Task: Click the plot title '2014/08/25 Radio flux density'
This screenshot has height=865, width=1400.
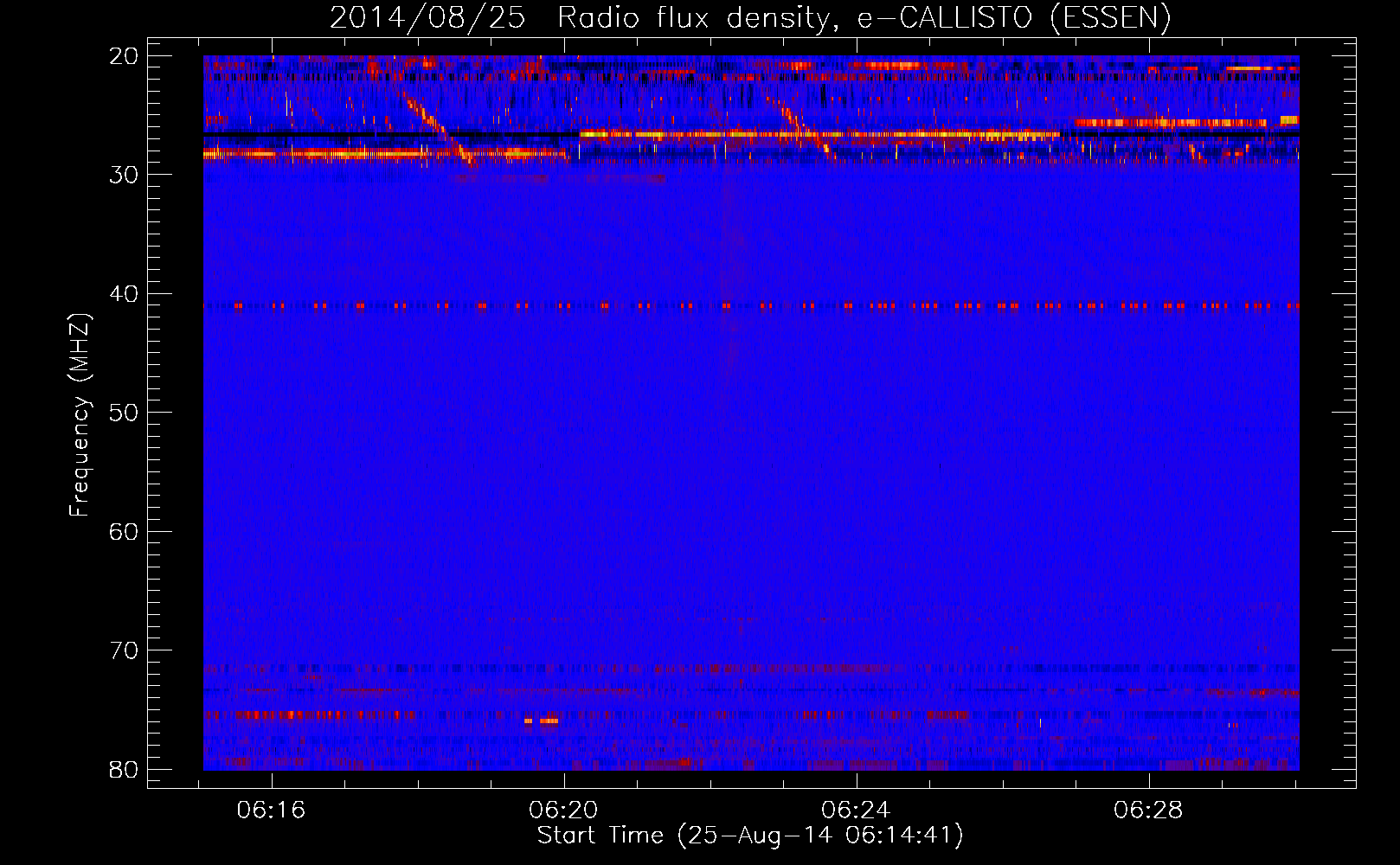Action: coord(750,18)
